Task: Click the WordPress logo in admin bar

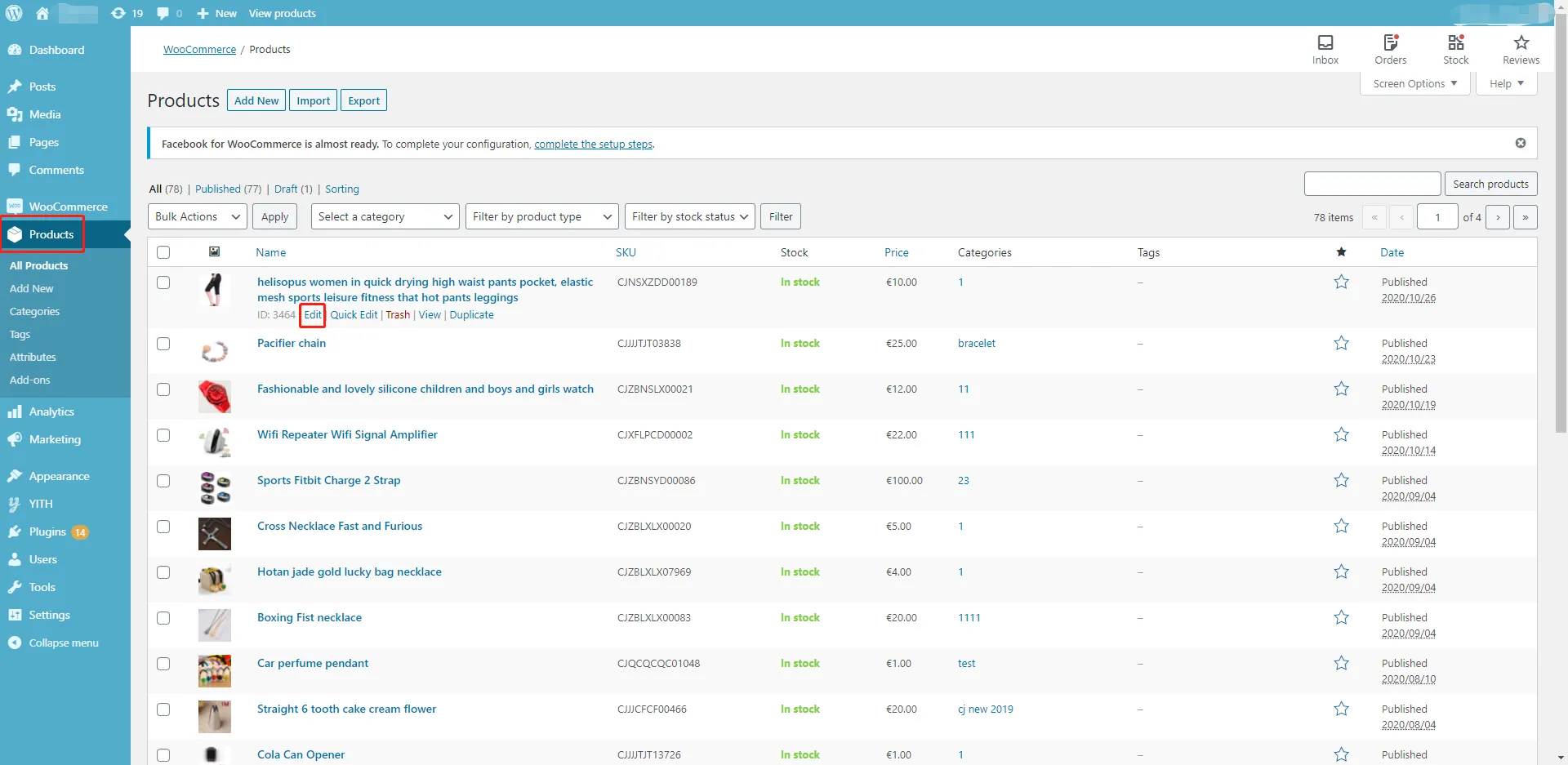Action: click(x=14, y=13)
